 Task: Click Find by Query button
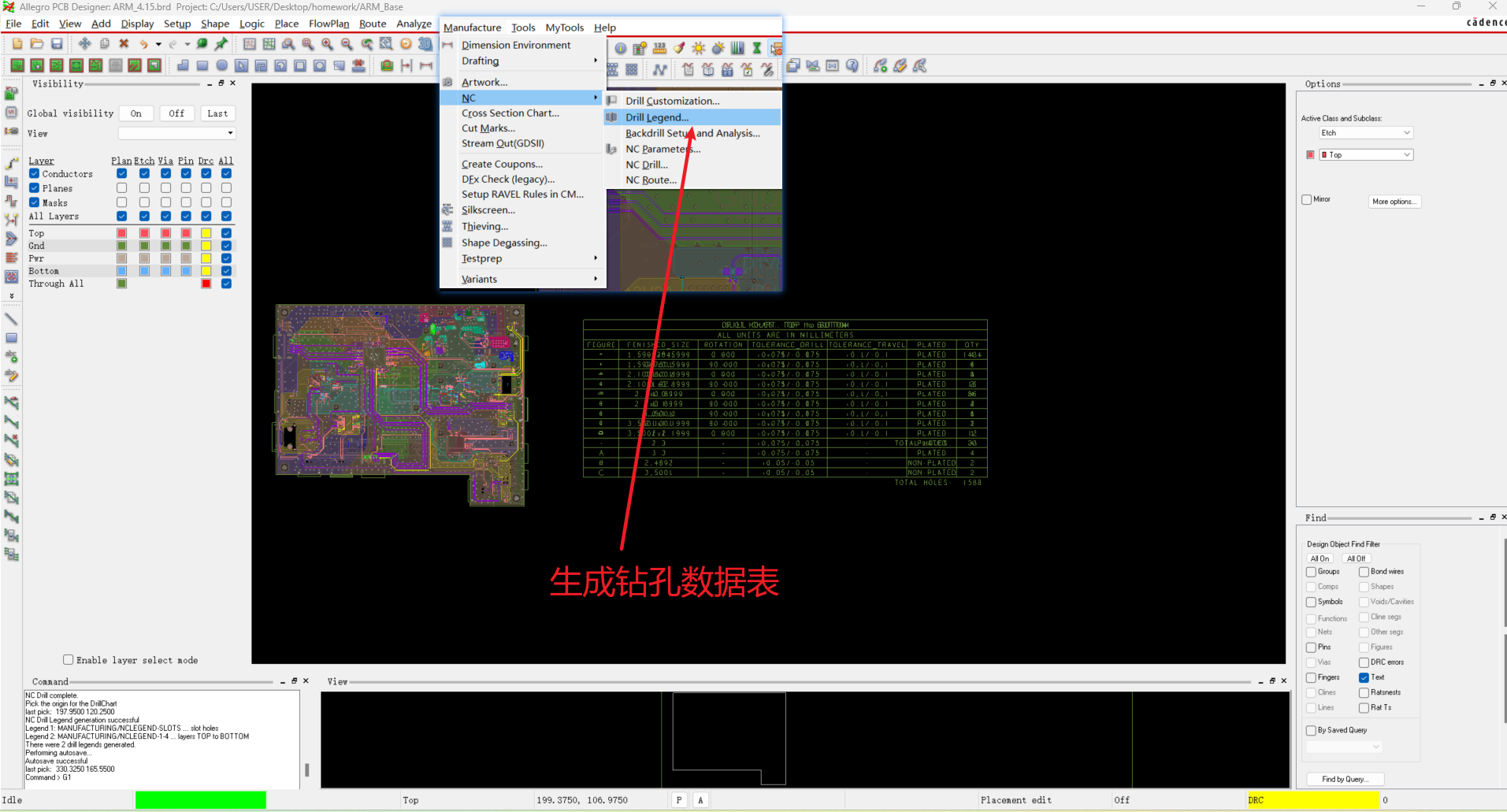(1345, 779)
